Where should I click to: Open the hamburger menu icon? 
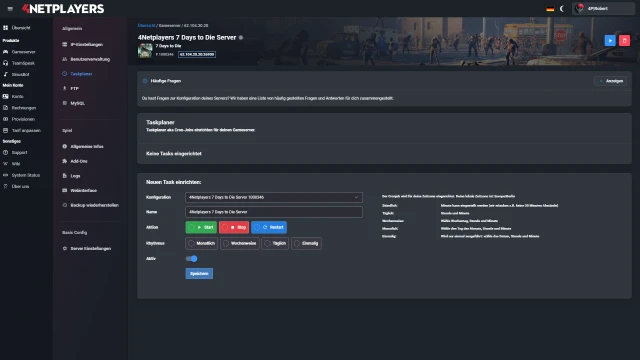pyautogui.click(x=10, y=9)
